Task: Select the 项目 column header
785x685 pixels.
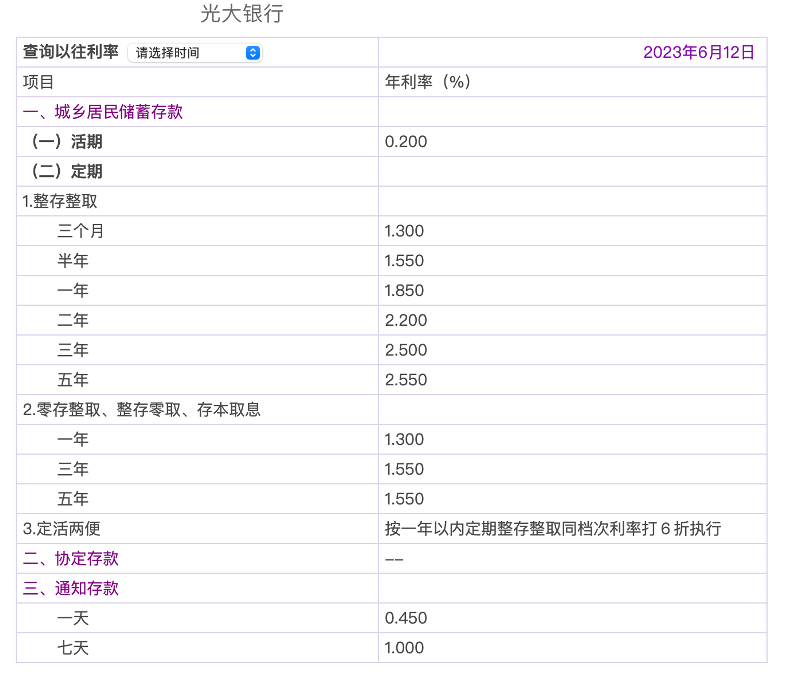Action: point(39,82)
